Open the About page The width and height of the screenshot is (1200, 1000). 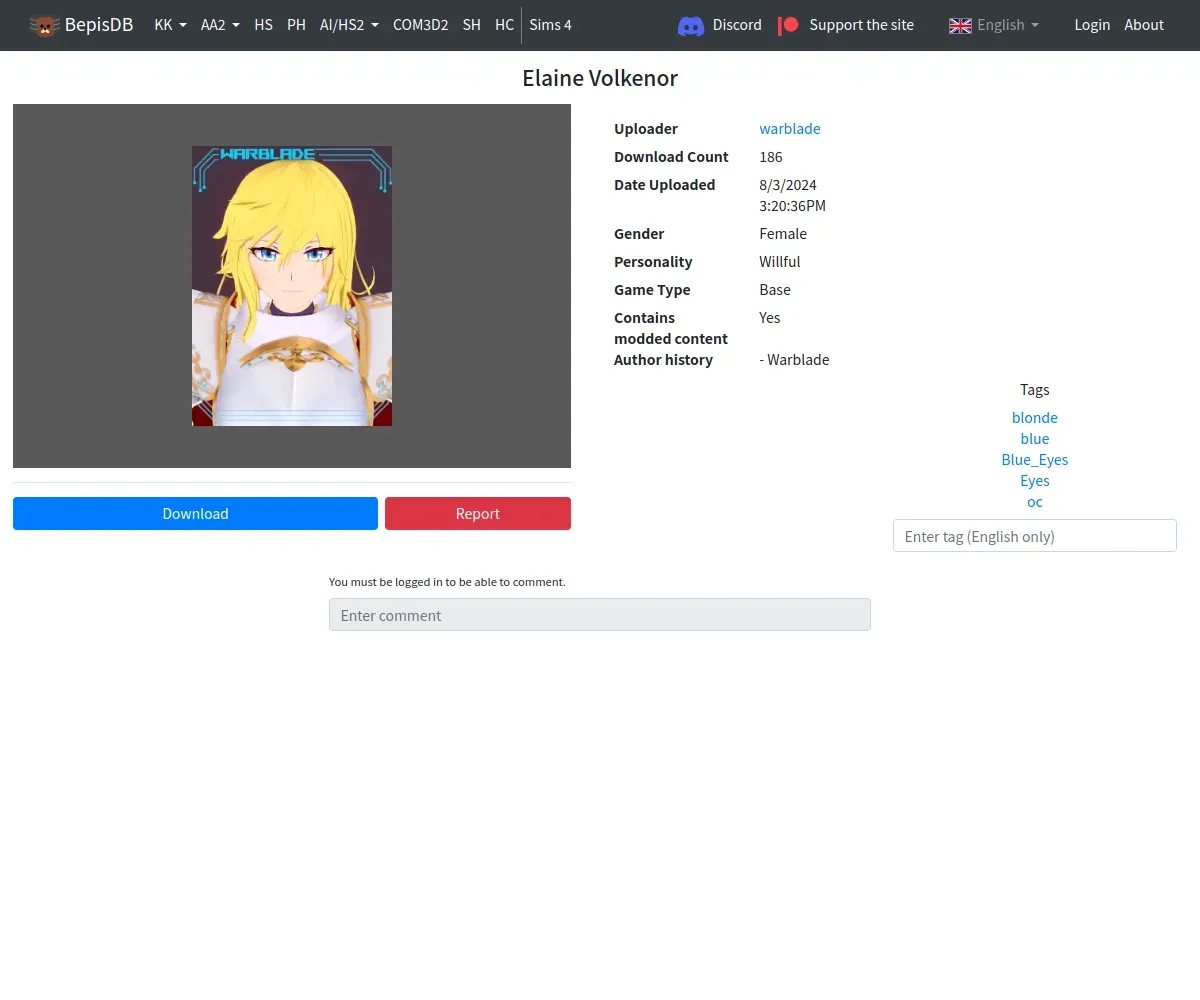point(1144,25)
